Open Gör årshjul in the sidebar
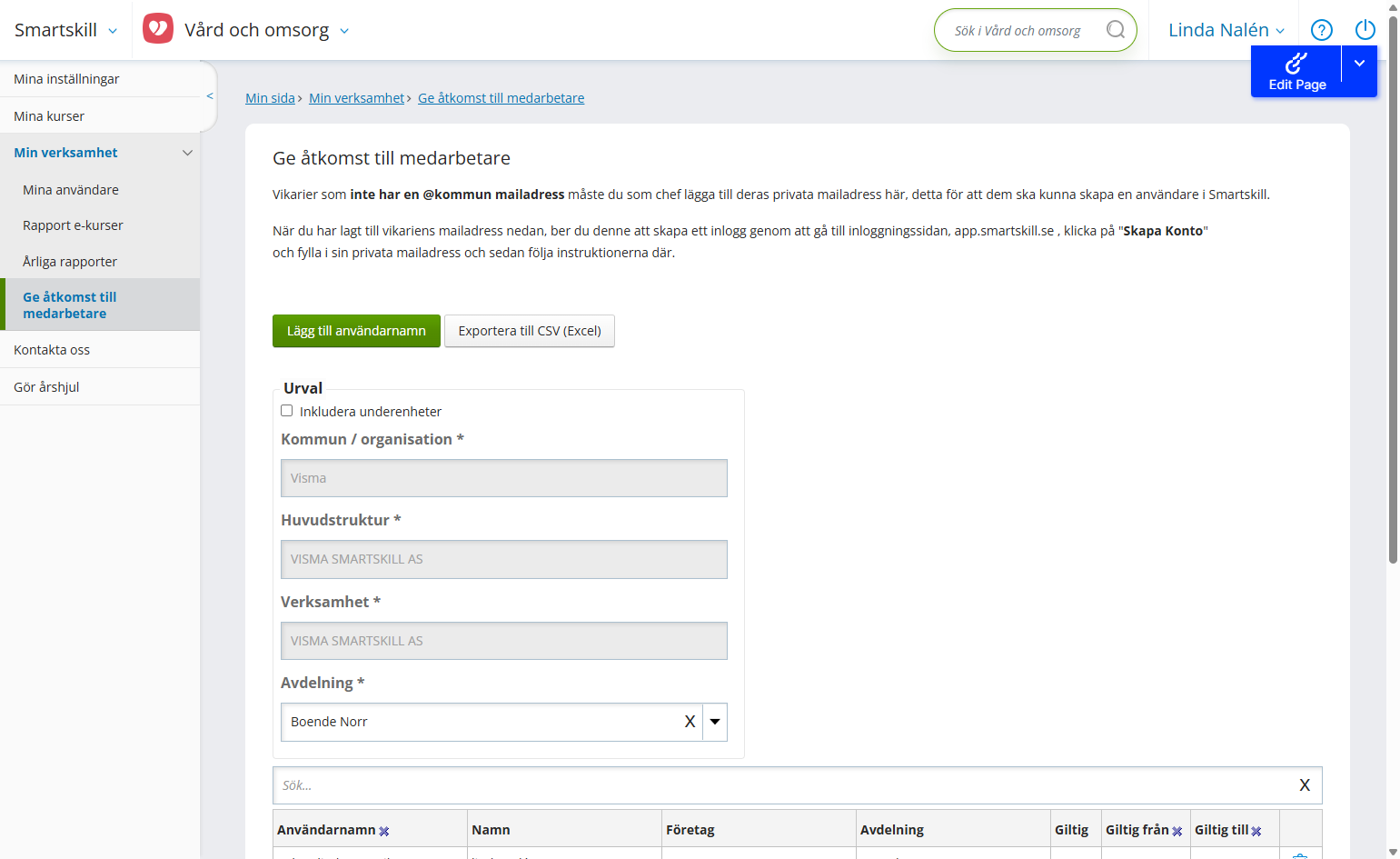 100,387
